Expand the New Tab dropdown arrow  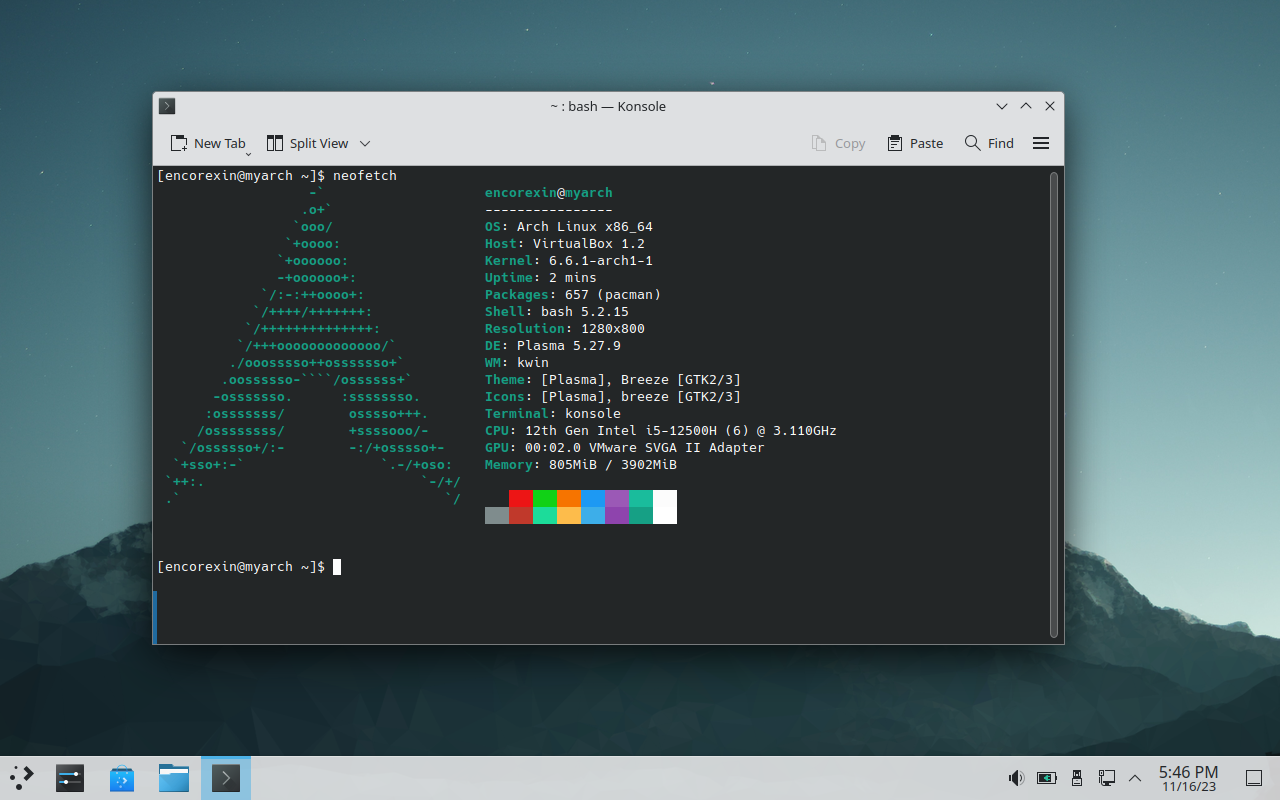pyautogui.click(x=249, y=152)
